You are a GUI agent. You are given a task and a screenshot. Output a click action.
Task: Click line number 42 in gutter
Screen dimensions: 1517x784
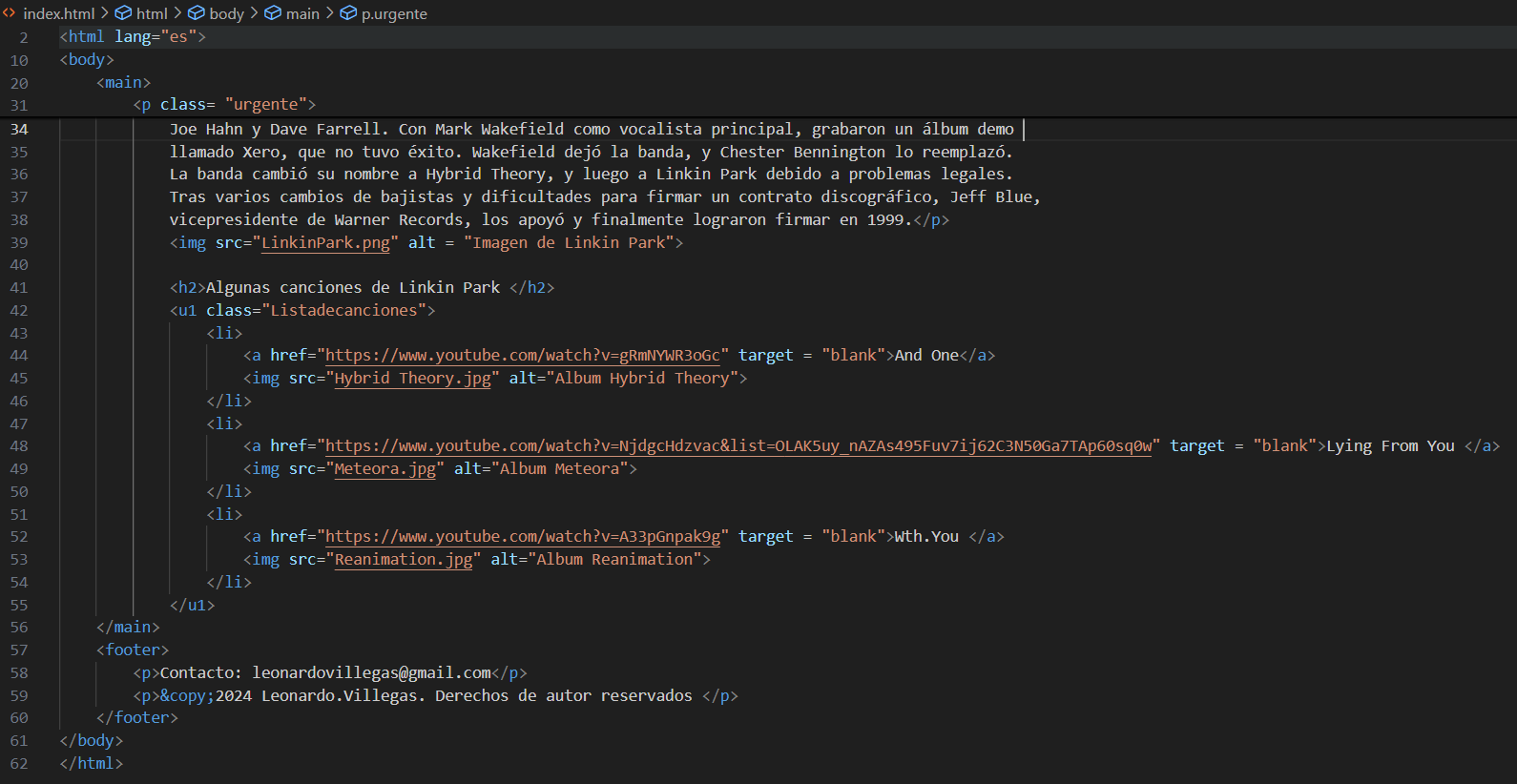click(19, 311)
